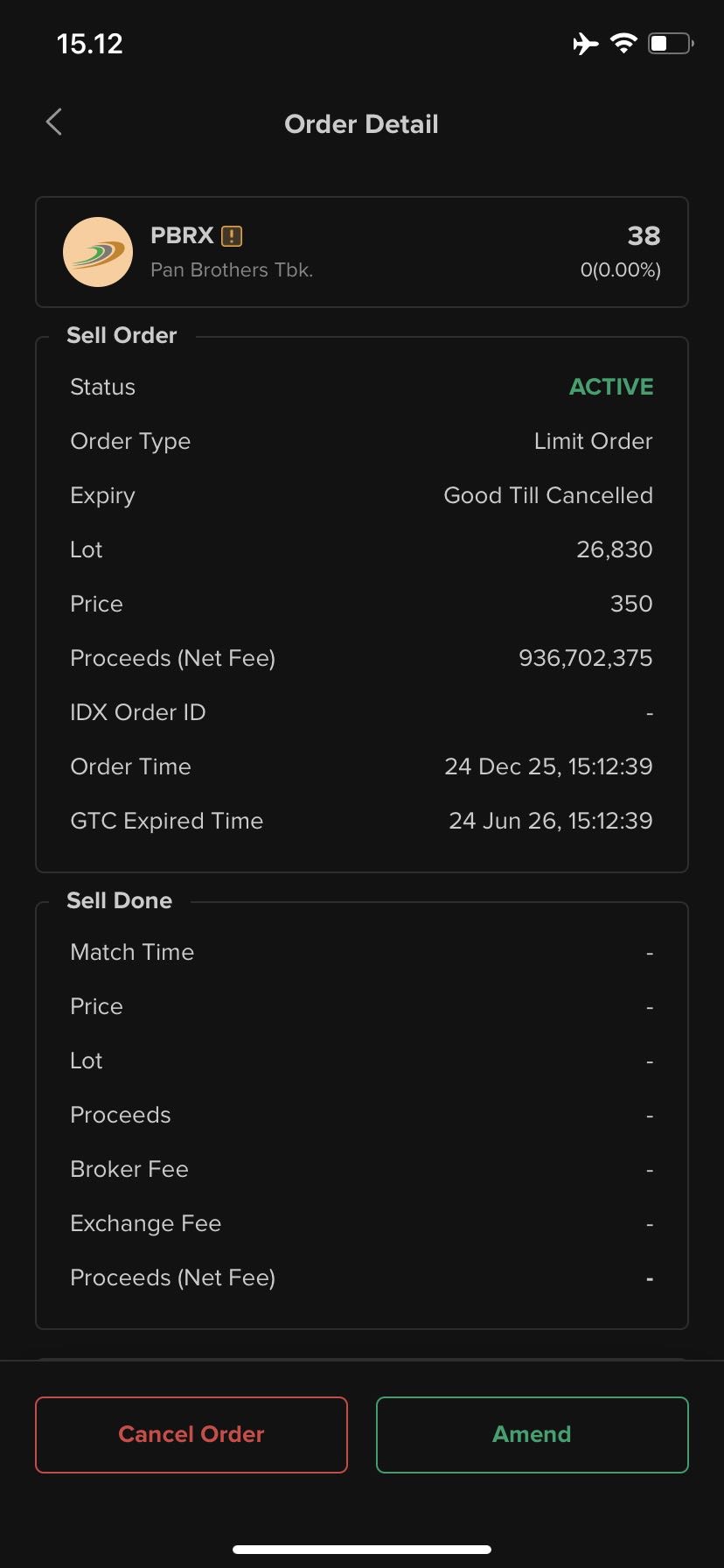The width and height of the screenshot is (724, 1568).
Task: Tap the Pan Brothers company logo
Action: point(98,252)
